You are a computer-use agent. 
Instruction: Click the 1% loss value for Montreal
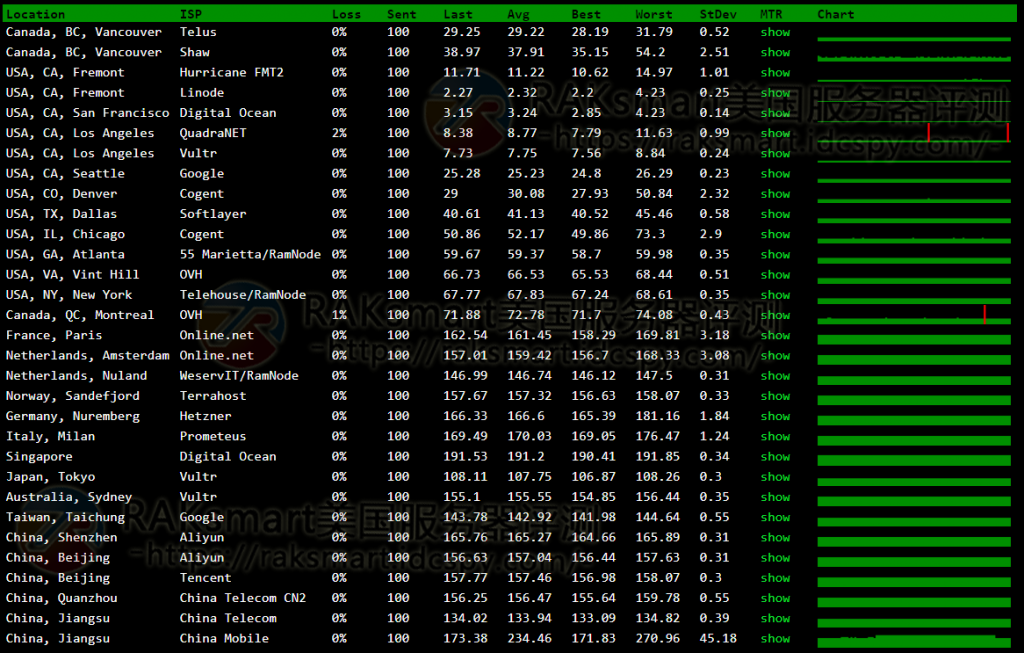[x=339, y=315]
